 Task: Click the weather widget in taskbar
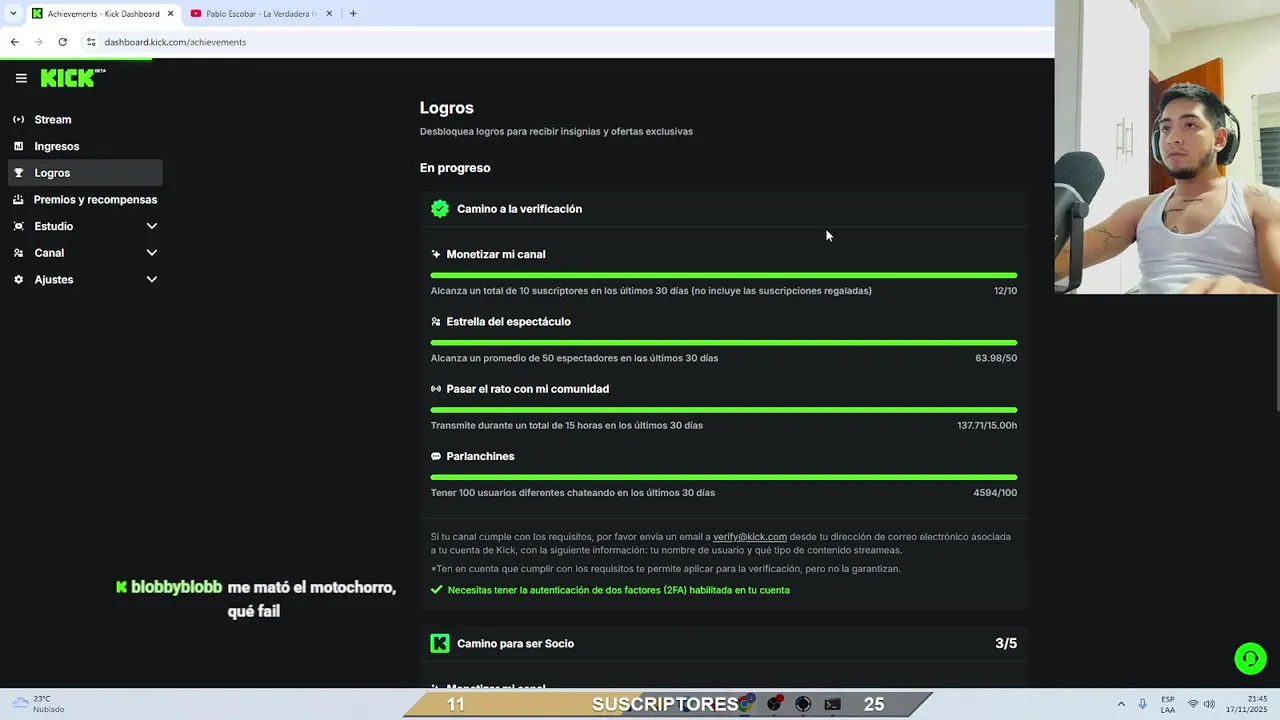point(37,704)
